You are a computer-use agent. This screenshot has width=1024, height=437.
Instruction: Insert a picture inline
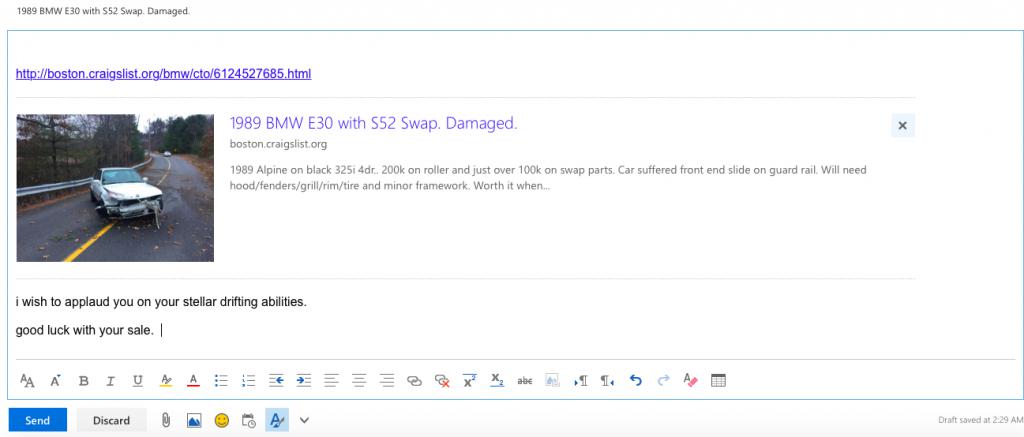point(194,421)
